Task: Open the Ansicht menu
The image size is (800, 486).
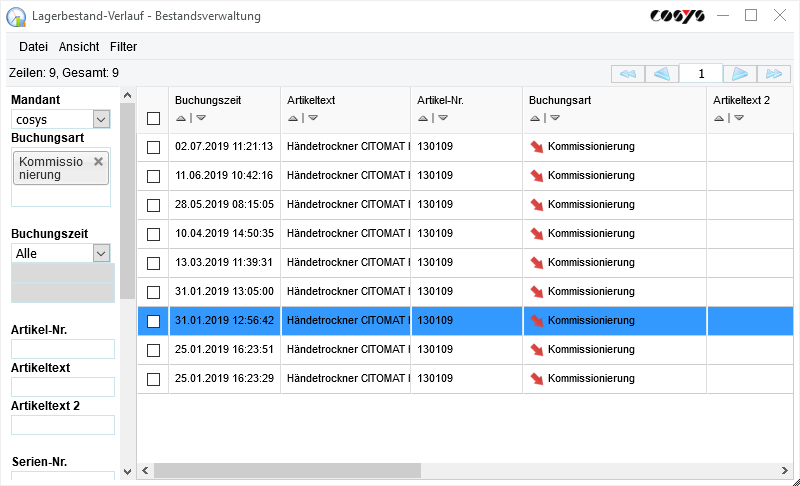Action: coord(79,47)
